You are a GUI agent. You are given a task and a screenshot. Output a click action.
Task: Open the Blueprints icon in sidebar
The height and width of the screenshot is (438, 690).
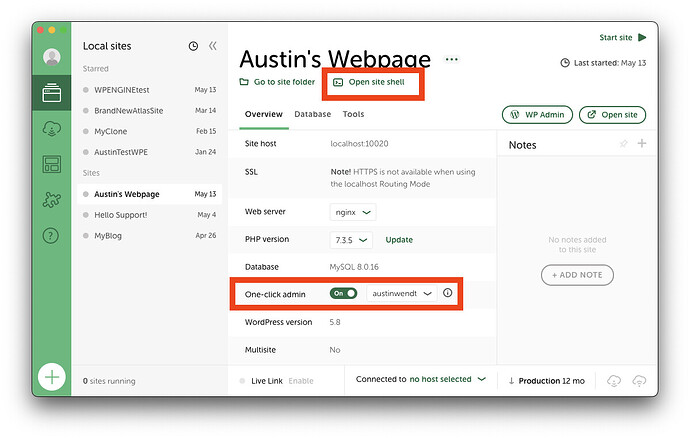point(51,164)
